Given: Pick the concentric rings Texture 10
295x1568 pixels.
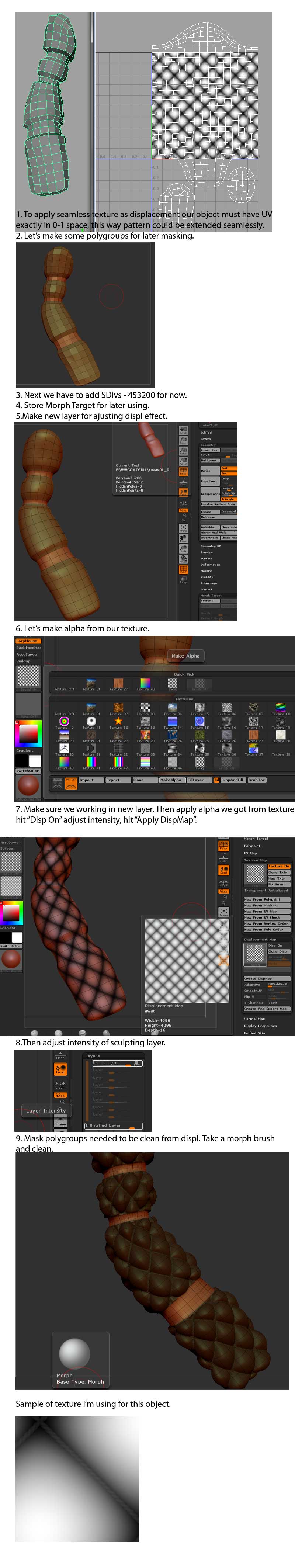Looking at the screenshot, I should (65, 722).
